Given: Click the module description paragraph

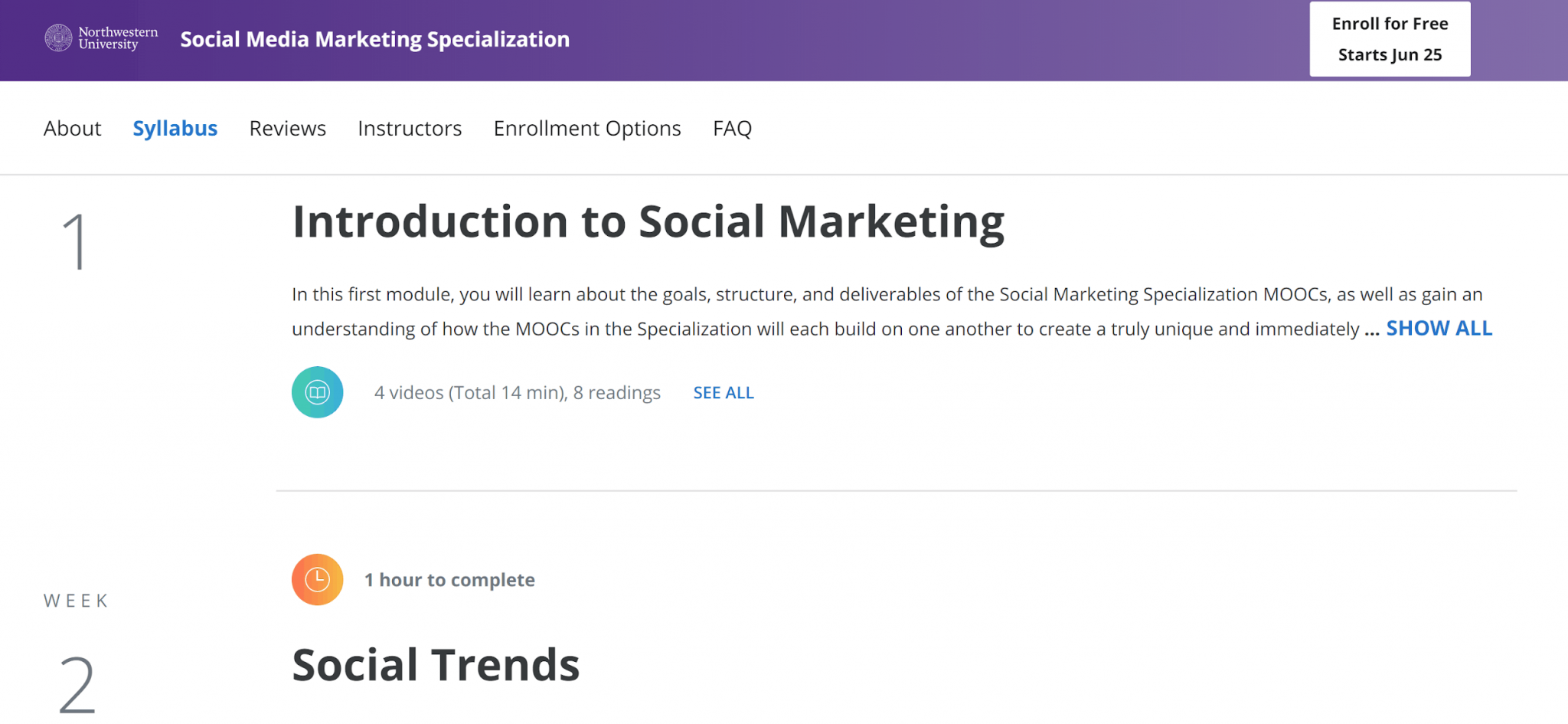Looking at the screenshot, I should pos(892,312).
